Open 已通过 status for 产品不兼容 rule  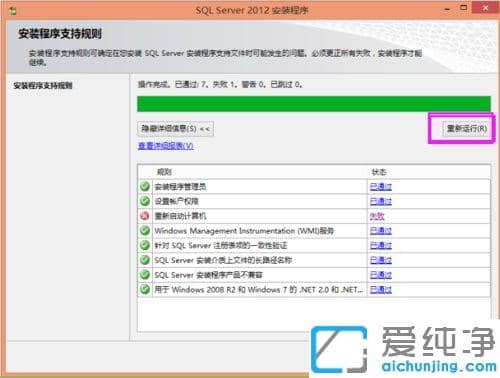(x=381, y=275)
